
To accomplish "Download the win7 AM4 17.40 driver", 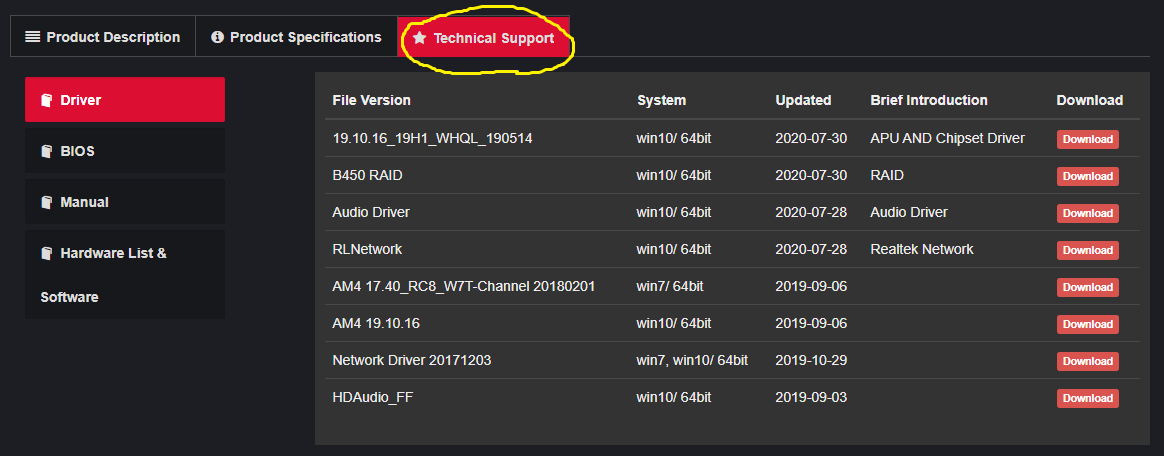I will [x=1087, y=287].
